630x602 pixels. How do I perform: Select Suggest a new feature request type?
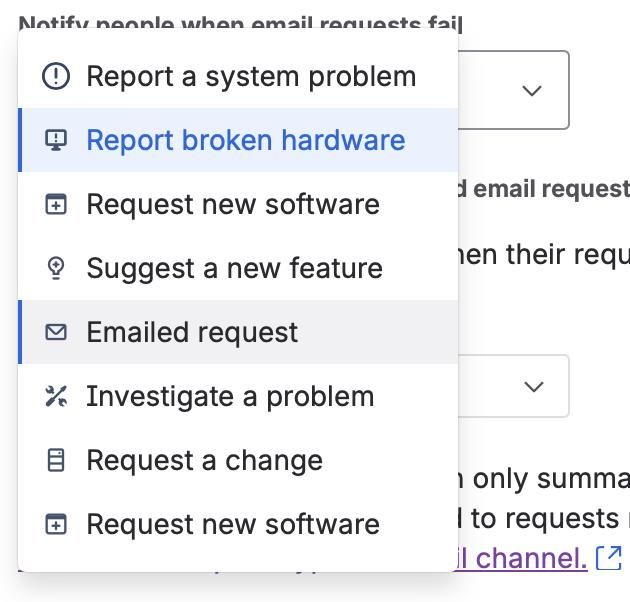[x=234, y=268]
